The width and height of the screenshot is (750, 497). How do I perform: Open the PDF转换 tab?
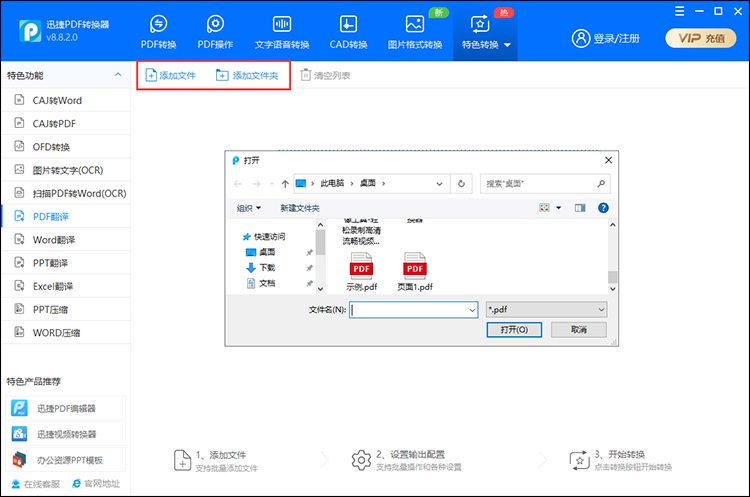tap(158, 32)
